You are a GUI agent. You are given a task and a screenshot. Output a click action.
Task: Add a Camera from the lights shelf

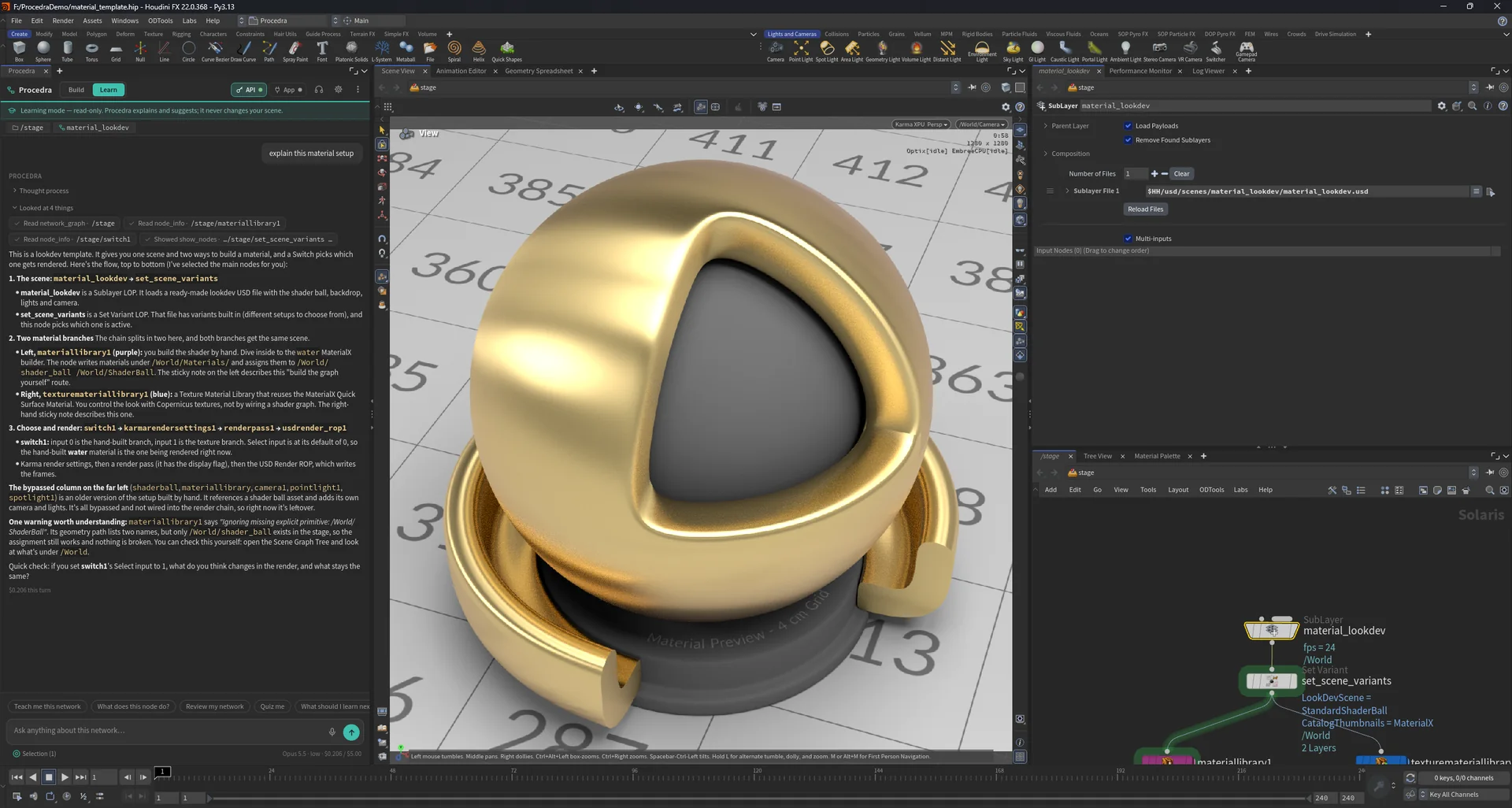click(776, 51)
